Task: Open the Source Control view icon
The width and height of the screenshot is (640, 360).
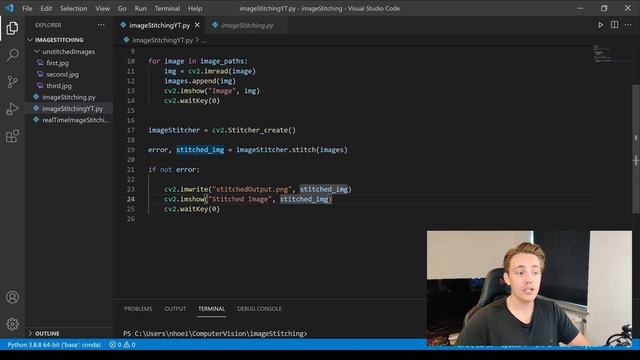Action: (x=12, y=82)
